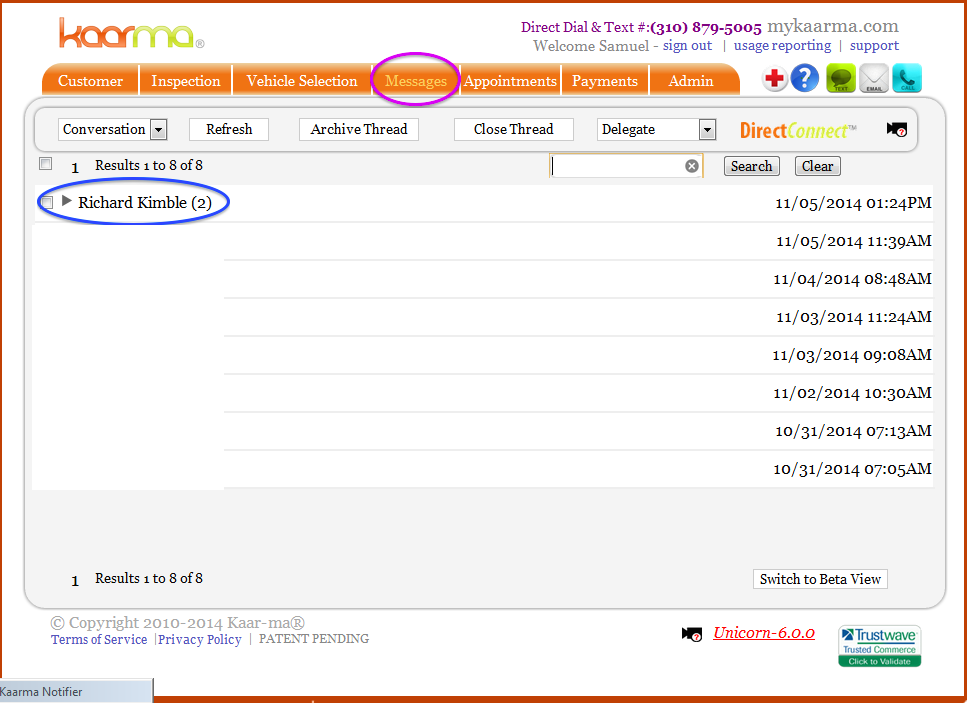Click the video help icon beside DirectConnect

coord(897,130)
